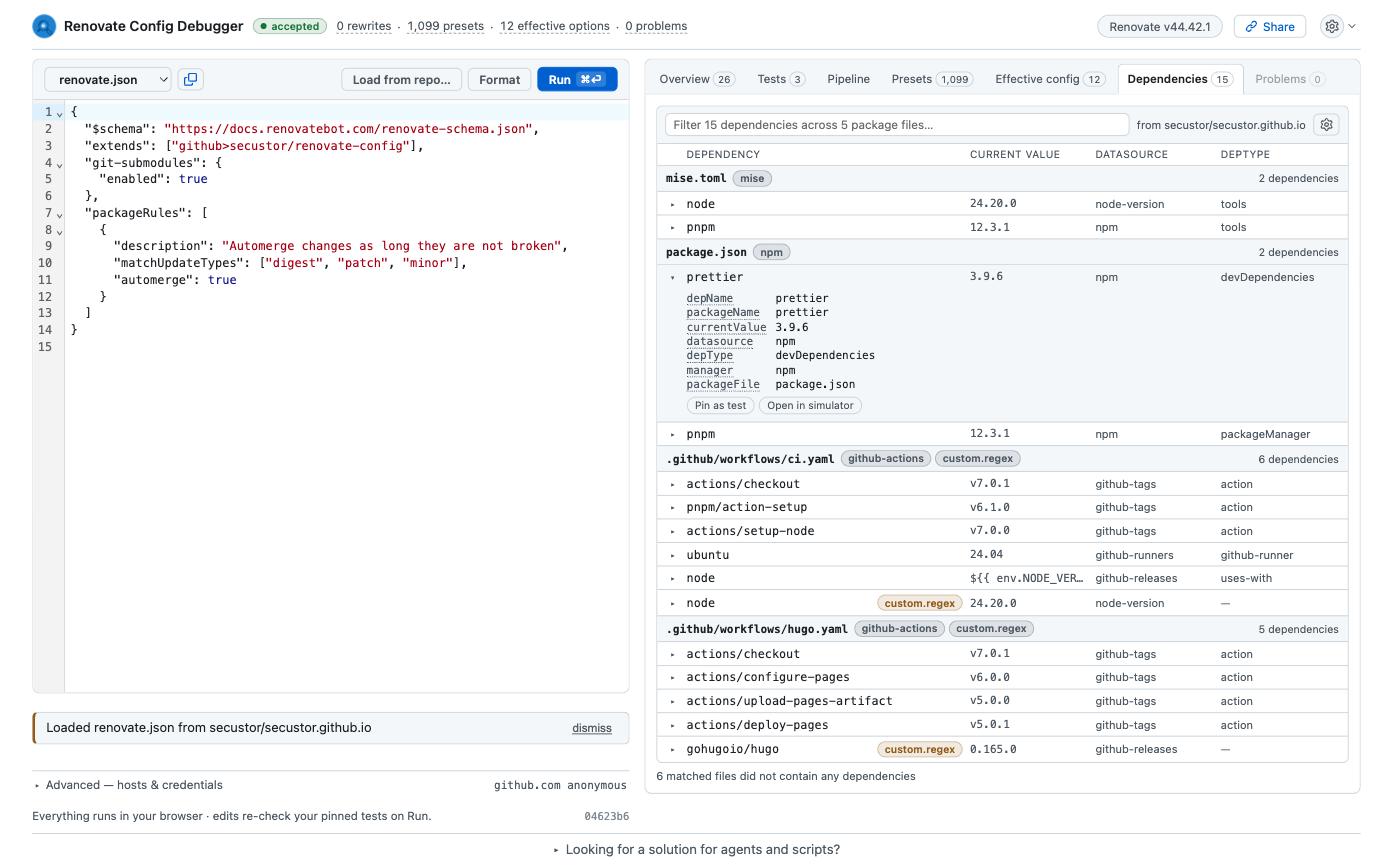Viewport: 1393px width, 868px height.
Task: Click Open in simulator button
Action: click(810, 405)
